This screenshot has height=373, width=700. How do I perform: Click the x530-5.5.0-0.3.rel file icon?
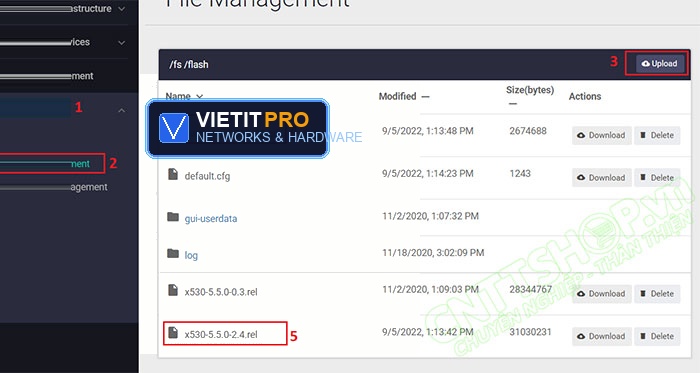[173, 290]
